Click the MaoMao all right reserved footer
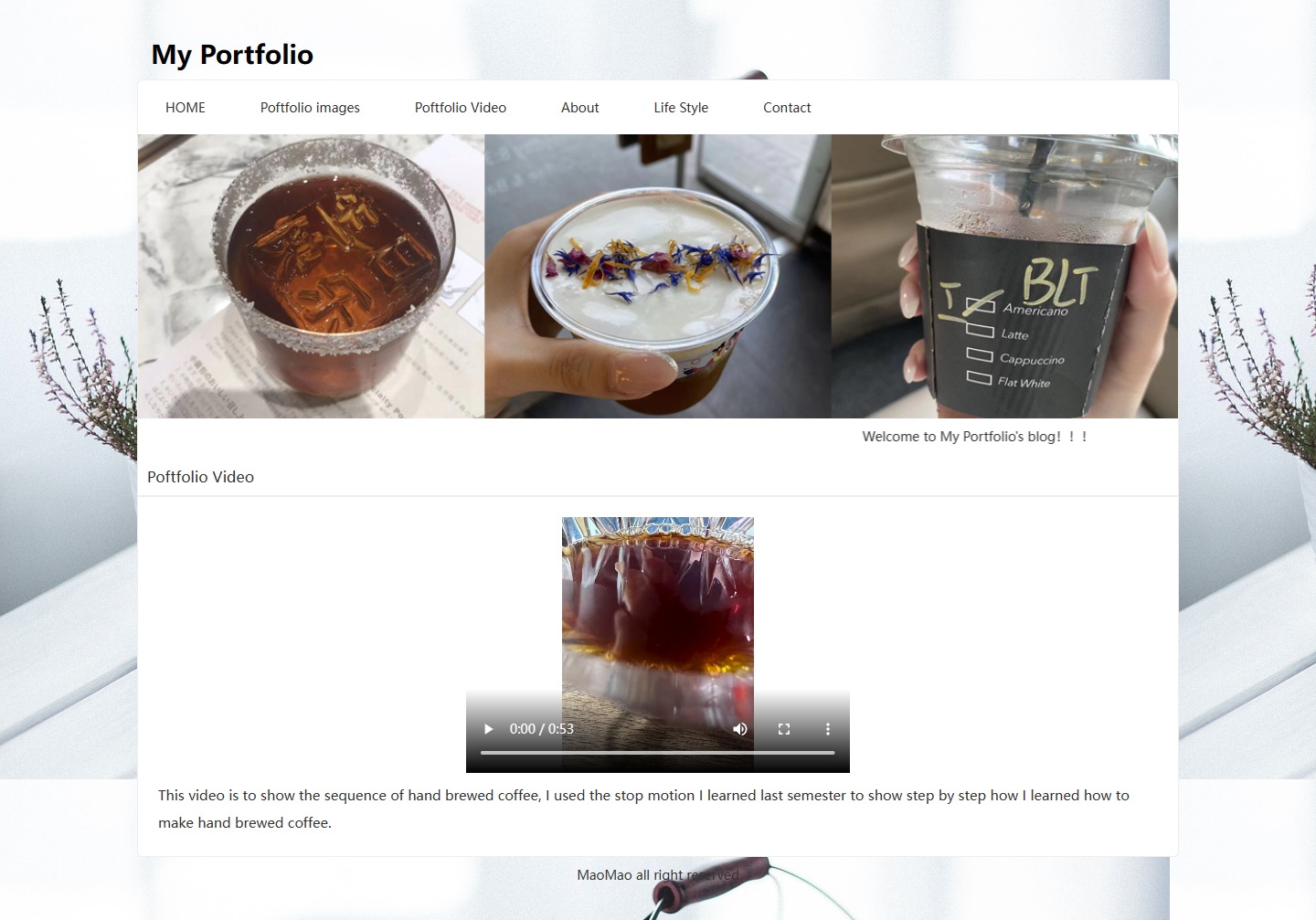The image size is (1316, 920). pos(658,875)
